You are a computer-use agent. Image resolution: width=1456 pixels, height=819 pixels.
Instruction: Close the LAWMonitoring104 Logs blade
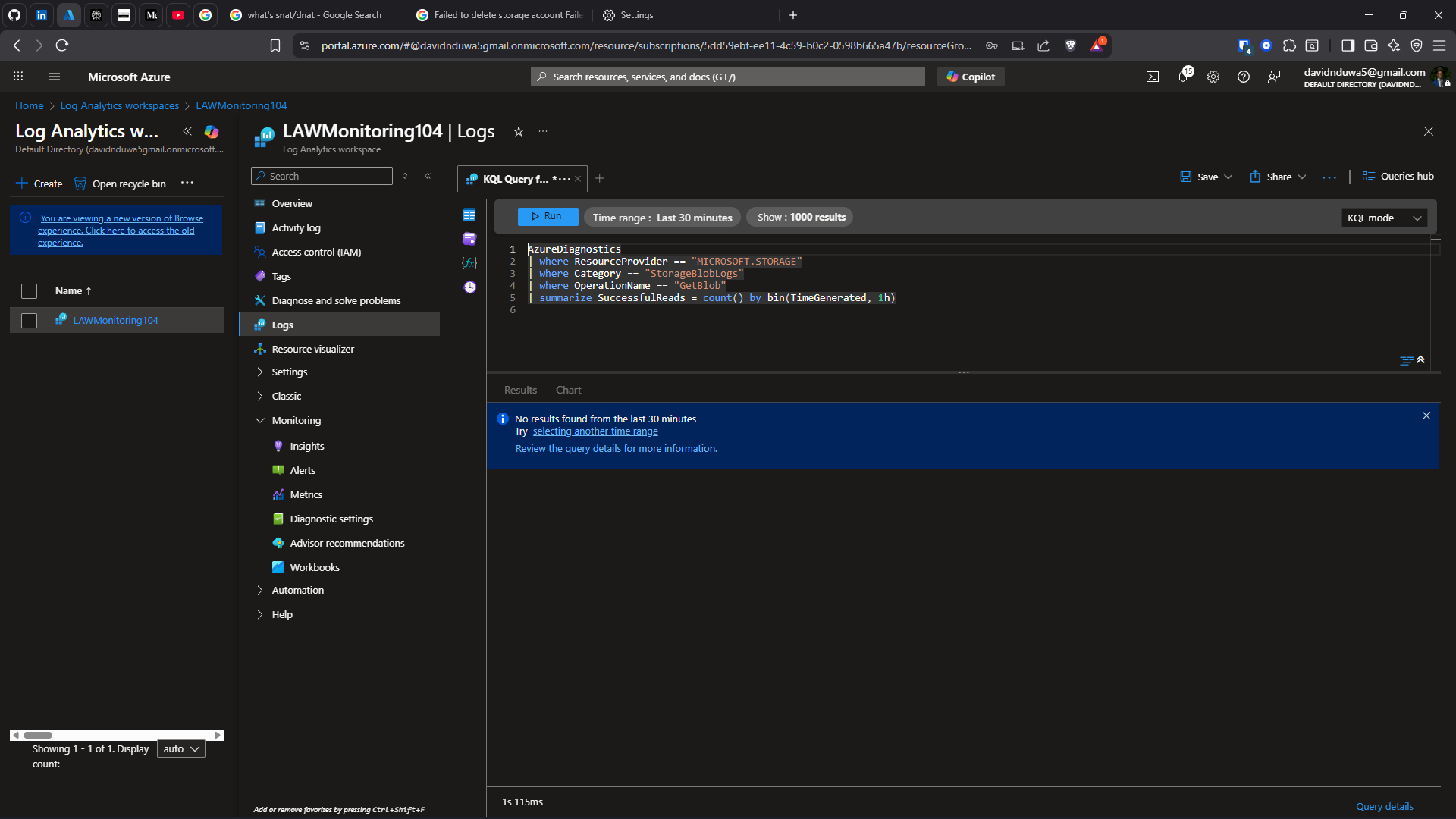1429,131
